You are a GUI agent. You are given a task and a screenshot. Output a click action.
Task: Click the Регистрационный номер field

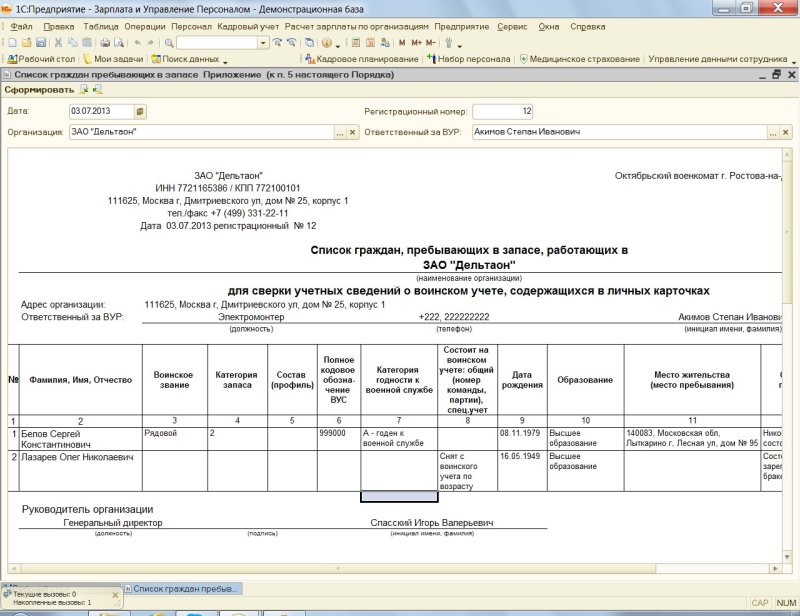click(503, 111)
